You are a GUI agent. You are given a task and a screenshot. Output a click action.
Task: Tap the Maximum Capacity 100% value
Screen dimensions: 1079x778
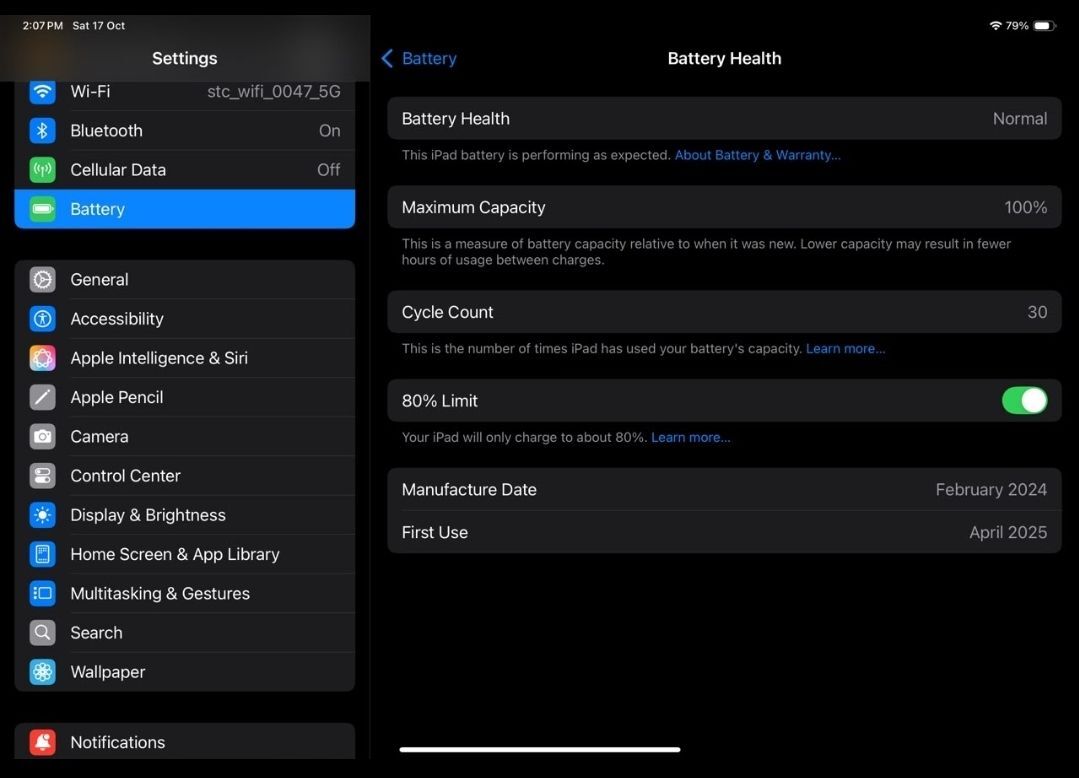[x=1025, y=208]
